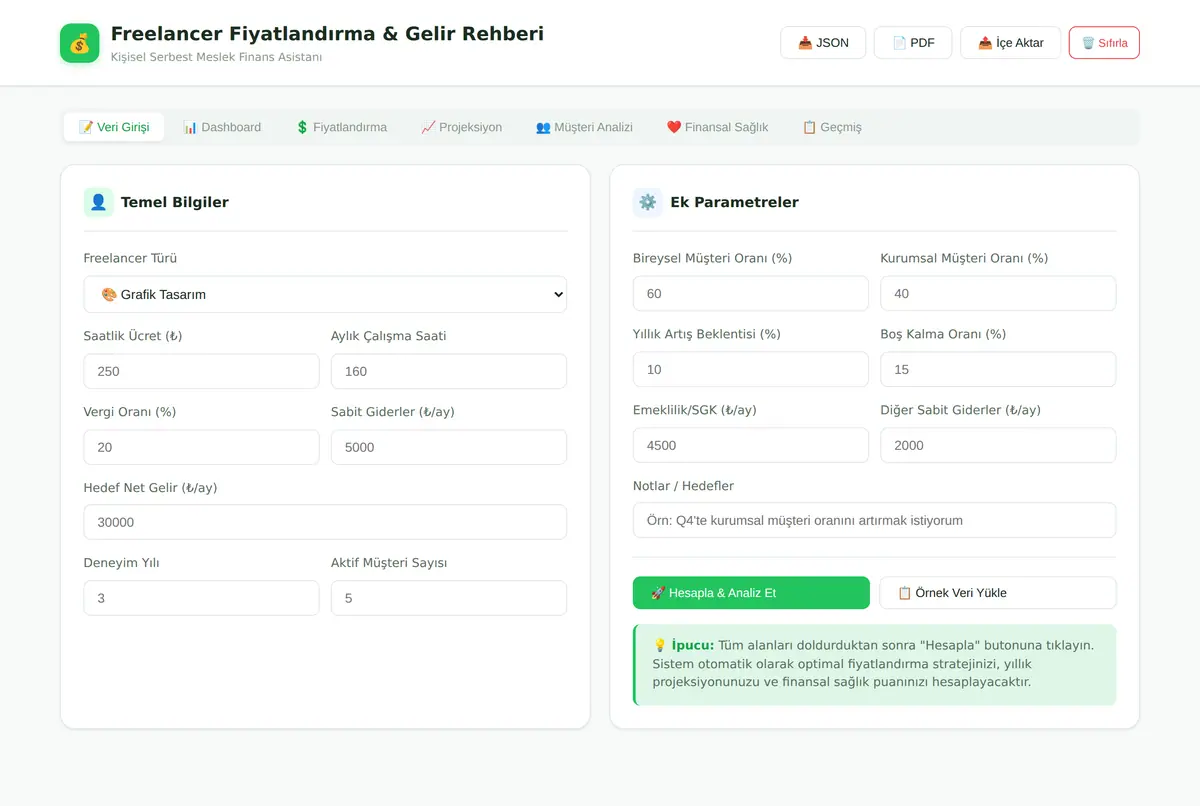The height and width of the screenshot is (806, 1200).
Task: Focus the Kurumsal Müşteri Oranı field
Action: (x=998, y=294)
